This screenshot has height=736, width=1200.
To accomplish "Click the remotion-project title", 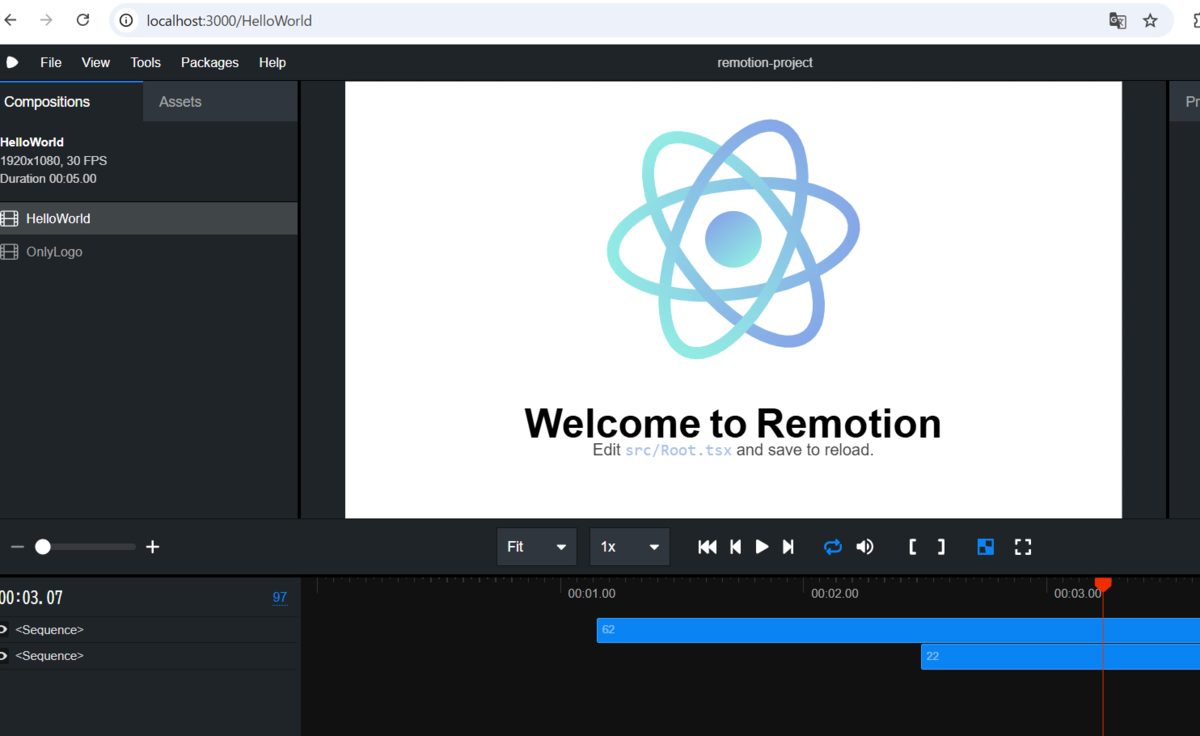I will (x=765, y=62).
